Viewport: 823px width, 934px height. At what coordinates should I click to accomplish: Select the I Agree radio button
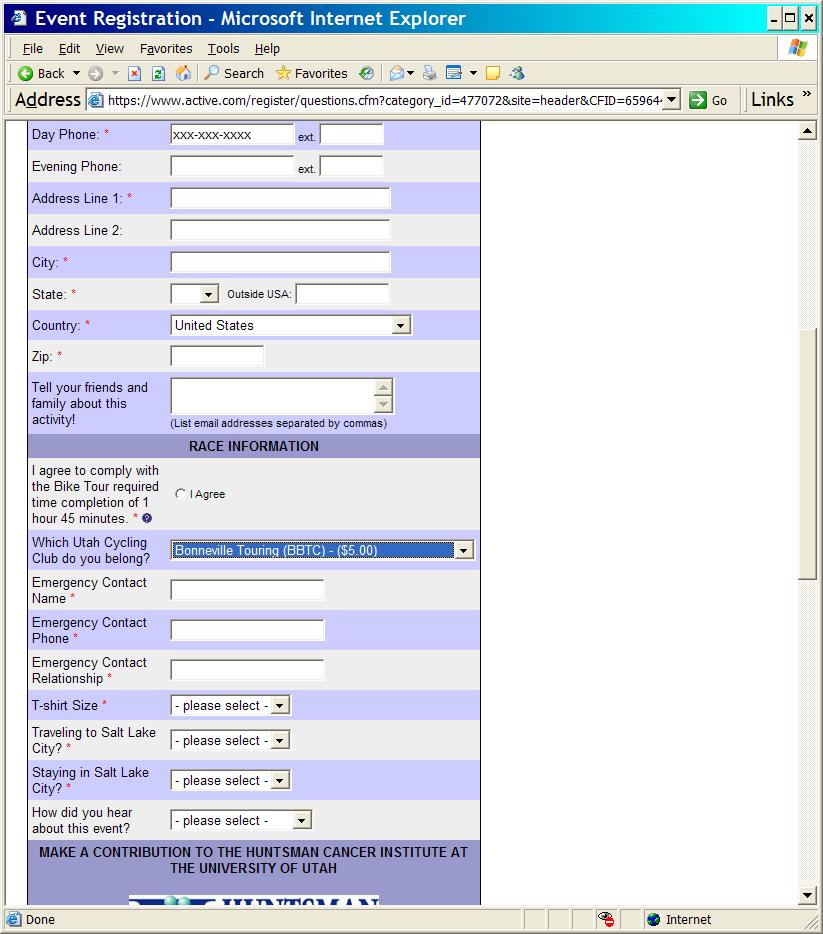click(180, 494)
